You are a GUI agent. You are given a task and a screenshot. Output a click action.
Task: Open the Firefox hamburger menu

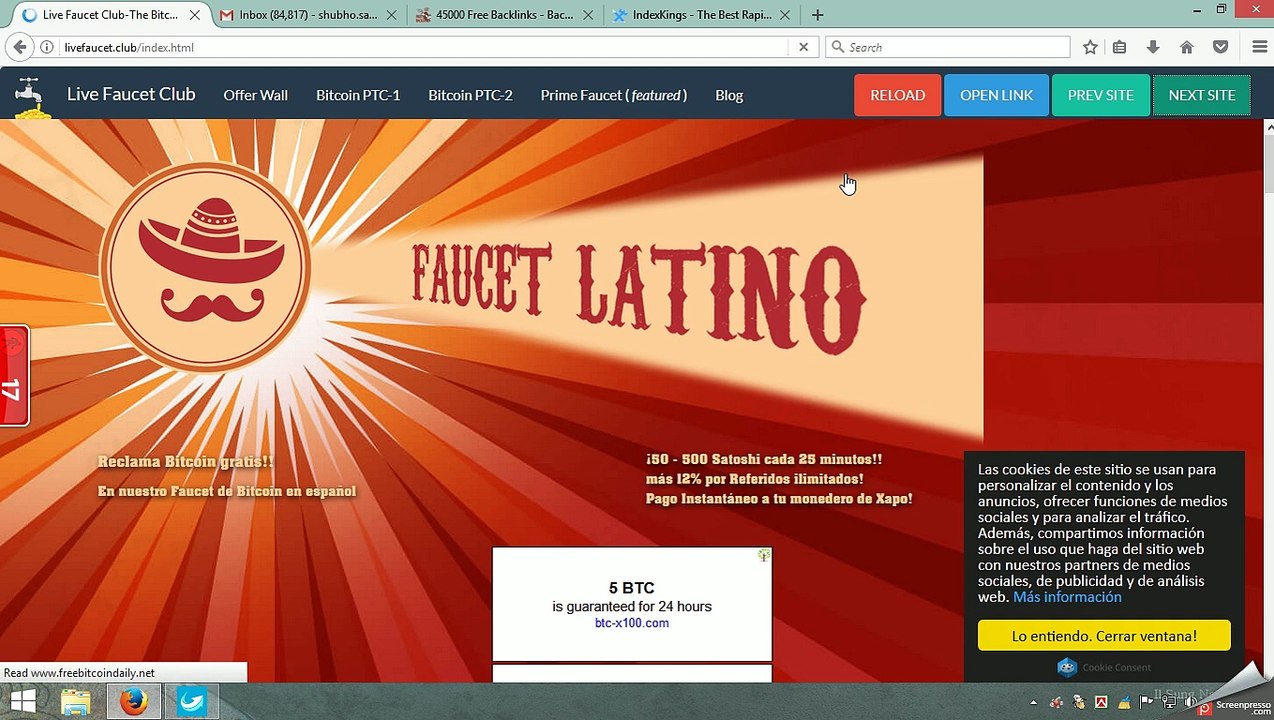[x=1259, y=47]
